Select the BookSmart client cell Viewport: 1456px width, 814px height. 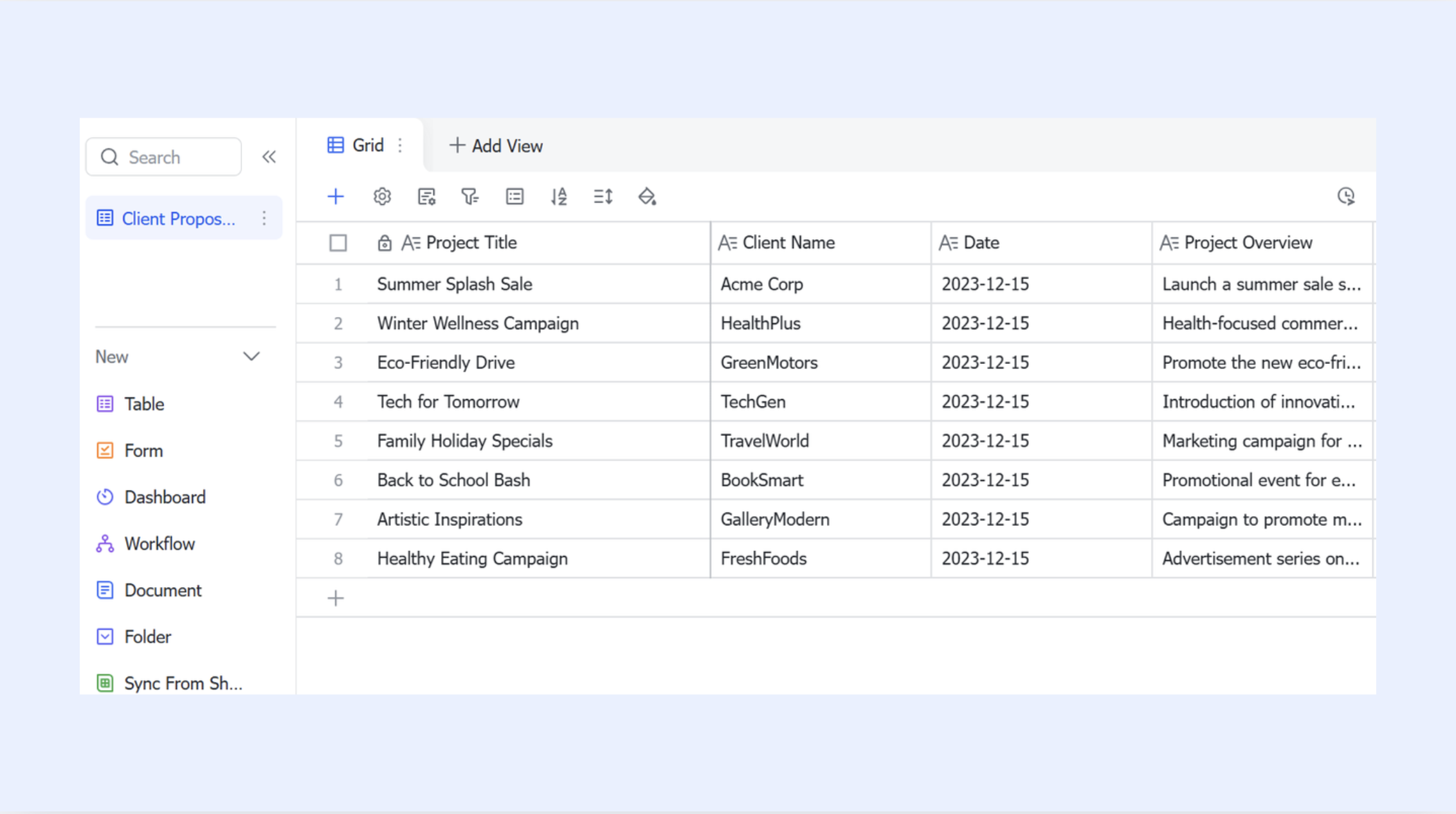[821, 480]
